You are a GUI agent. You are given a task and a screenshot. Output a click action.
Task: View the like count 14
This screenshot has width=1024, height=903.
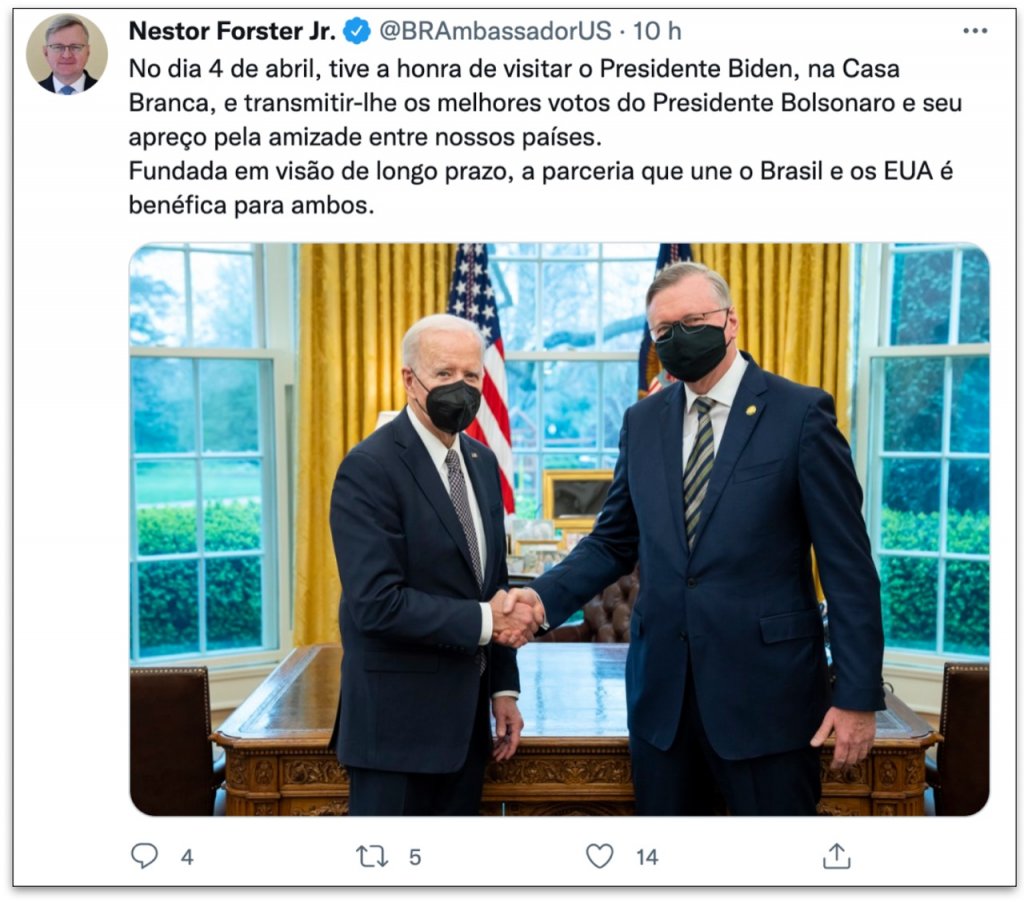pos(647,857)
